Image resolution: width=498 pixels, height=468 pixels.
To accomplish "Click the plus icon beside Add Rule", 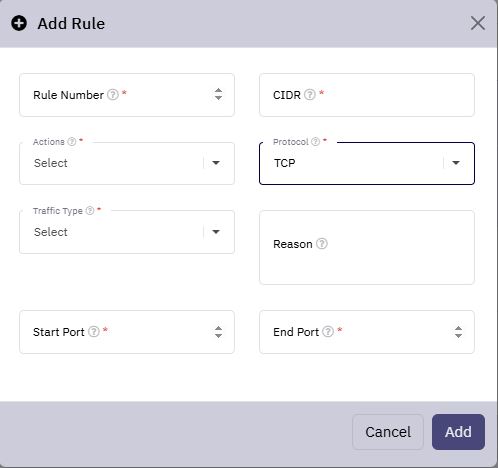I will (x=19, y=23).
